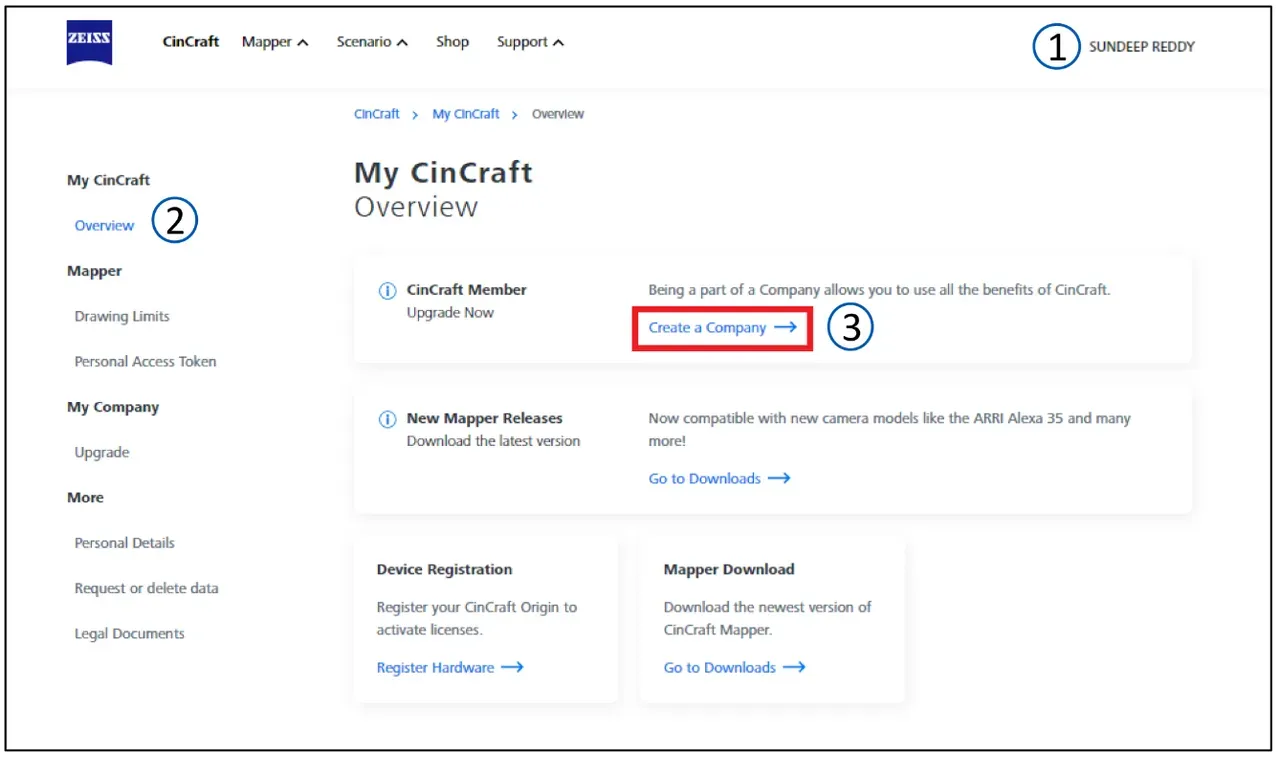Image resolution: width=1280 pixels, height=757 pixels.
Task: Click the Mapper Download card title
Action: [x=729, y=570]
